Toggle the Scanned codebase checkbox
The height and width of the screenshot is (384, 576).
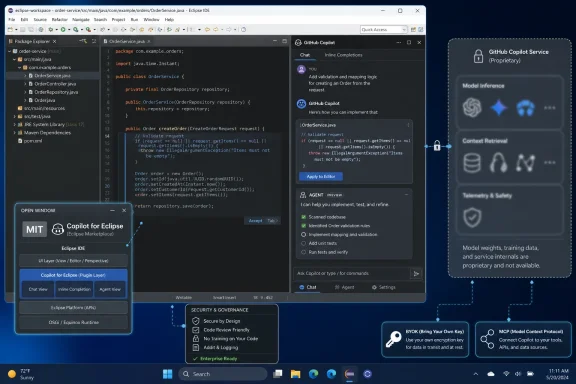click(x=303, y=217)
